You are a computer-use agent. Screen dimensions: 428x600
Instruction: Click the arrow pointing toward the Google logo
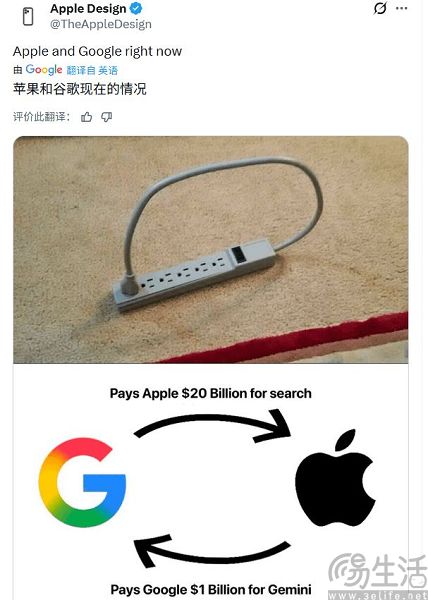(x=212, y=551)
